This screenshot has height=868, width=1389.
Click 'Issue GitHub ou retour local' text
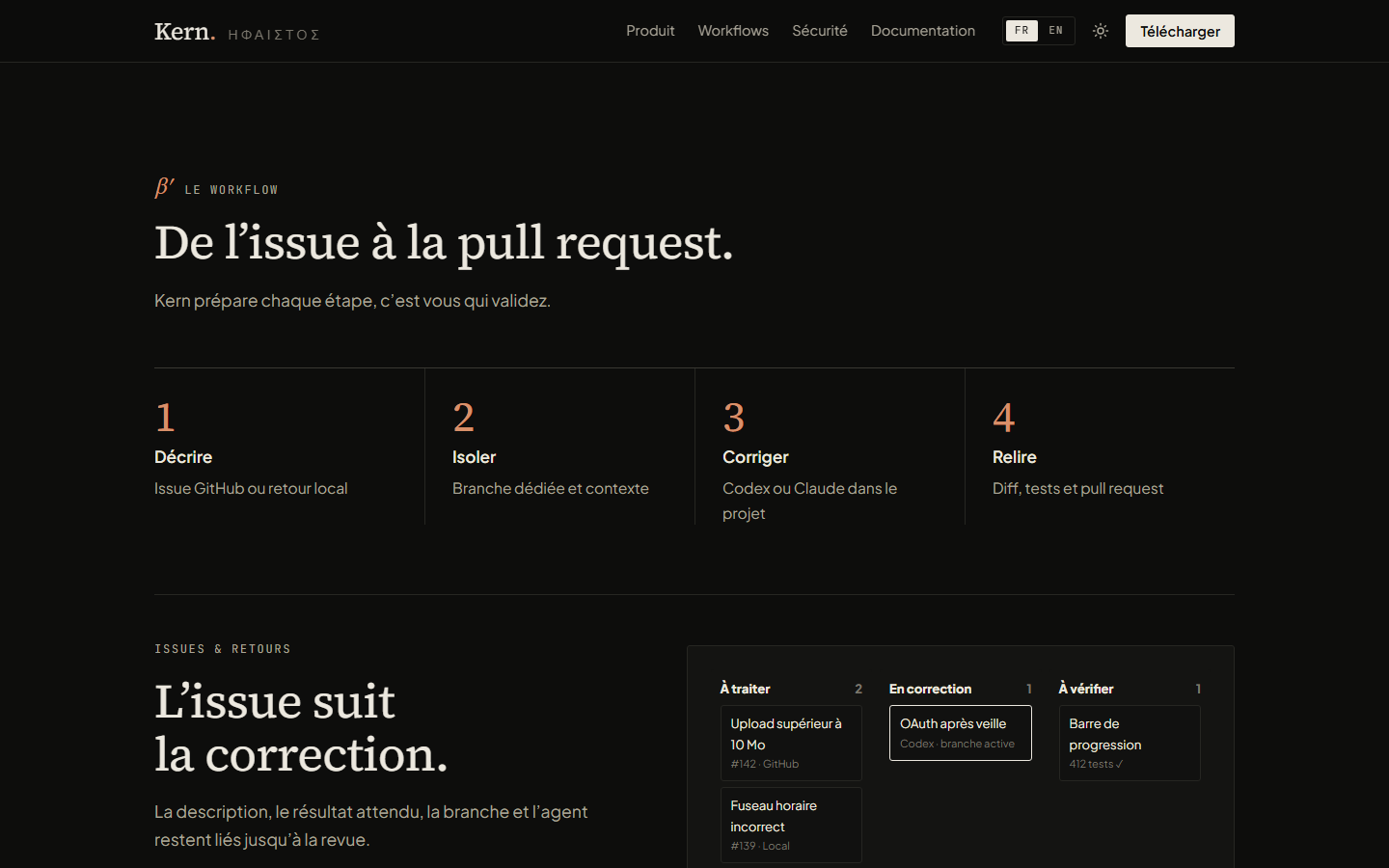point(251,489)
